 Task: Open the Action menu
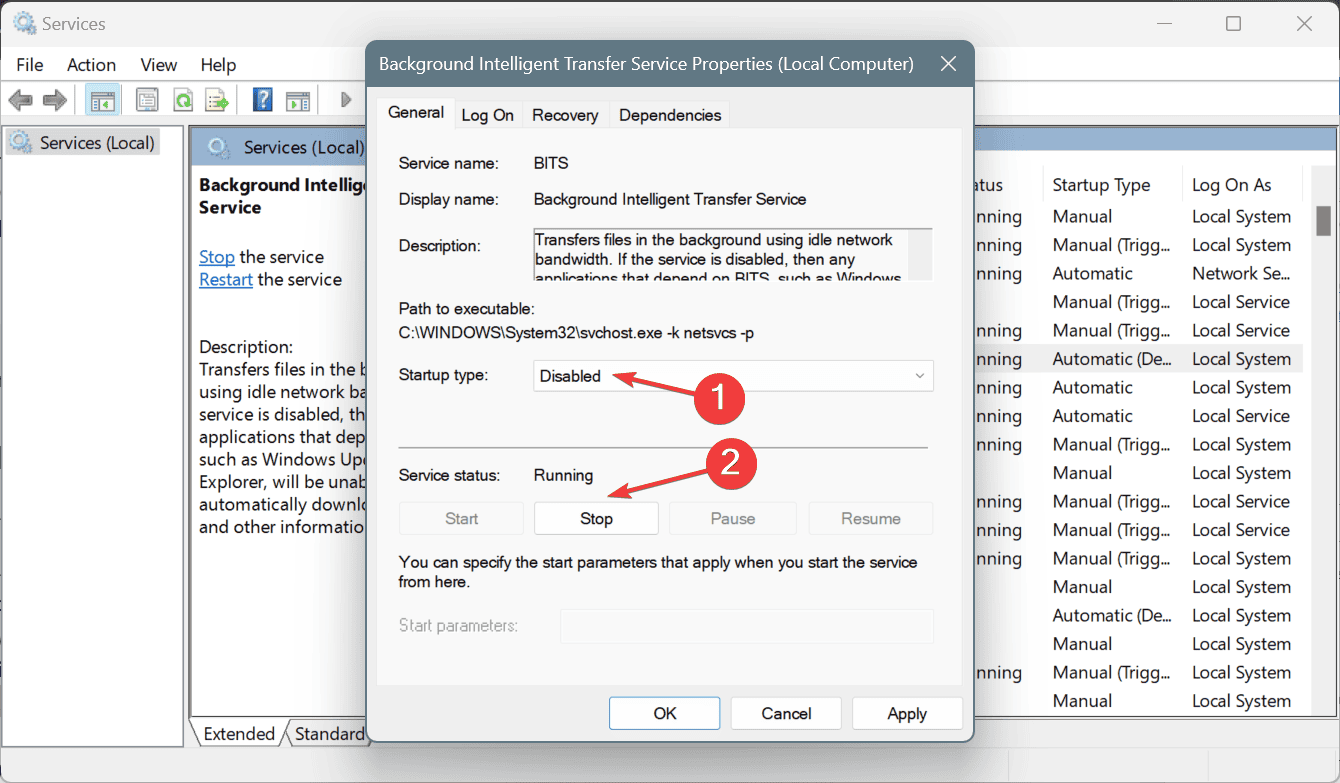pos(91,65)
